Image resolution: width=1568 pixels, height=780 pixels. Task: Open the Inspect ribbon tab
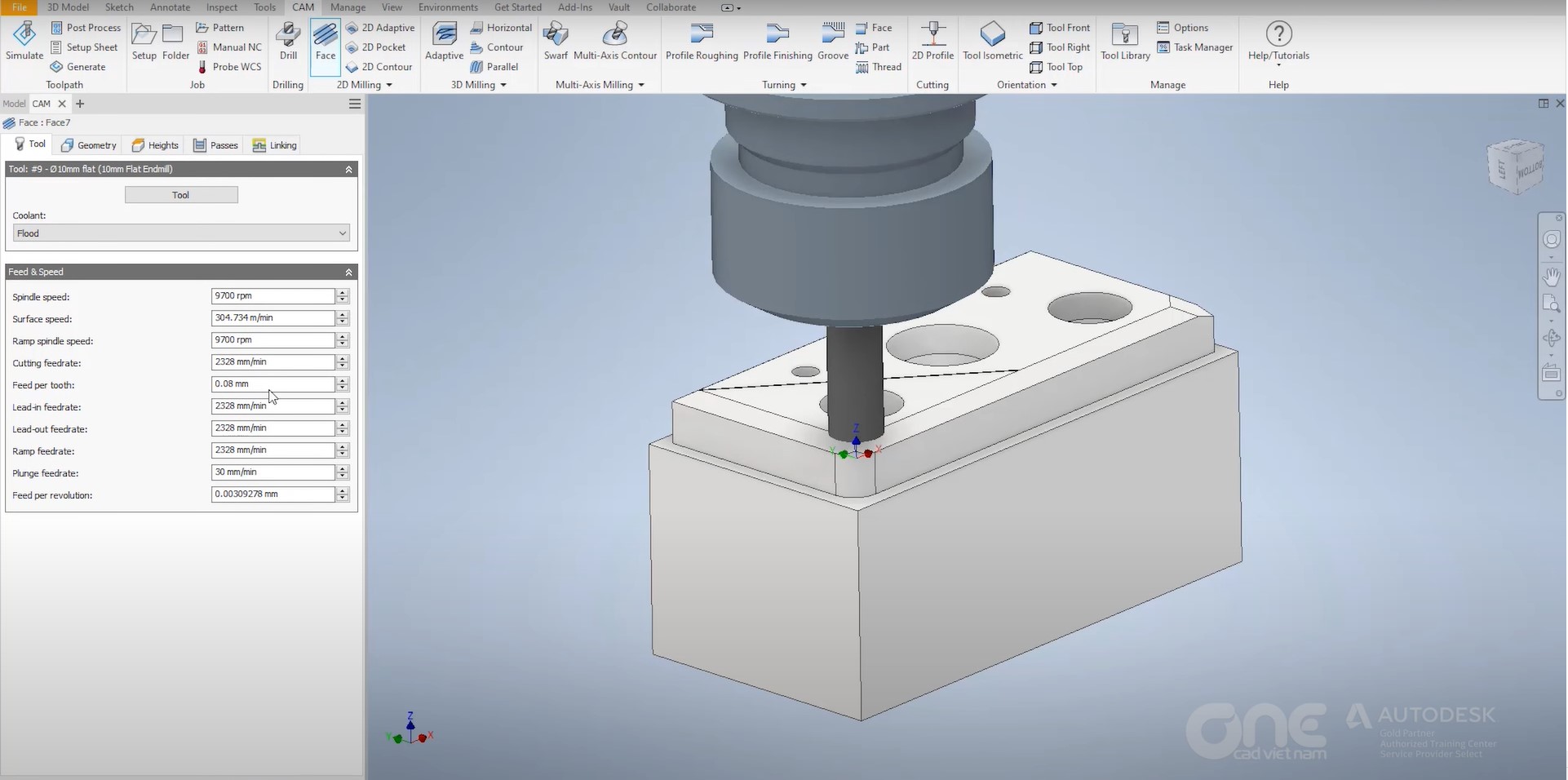click(222, 7)
